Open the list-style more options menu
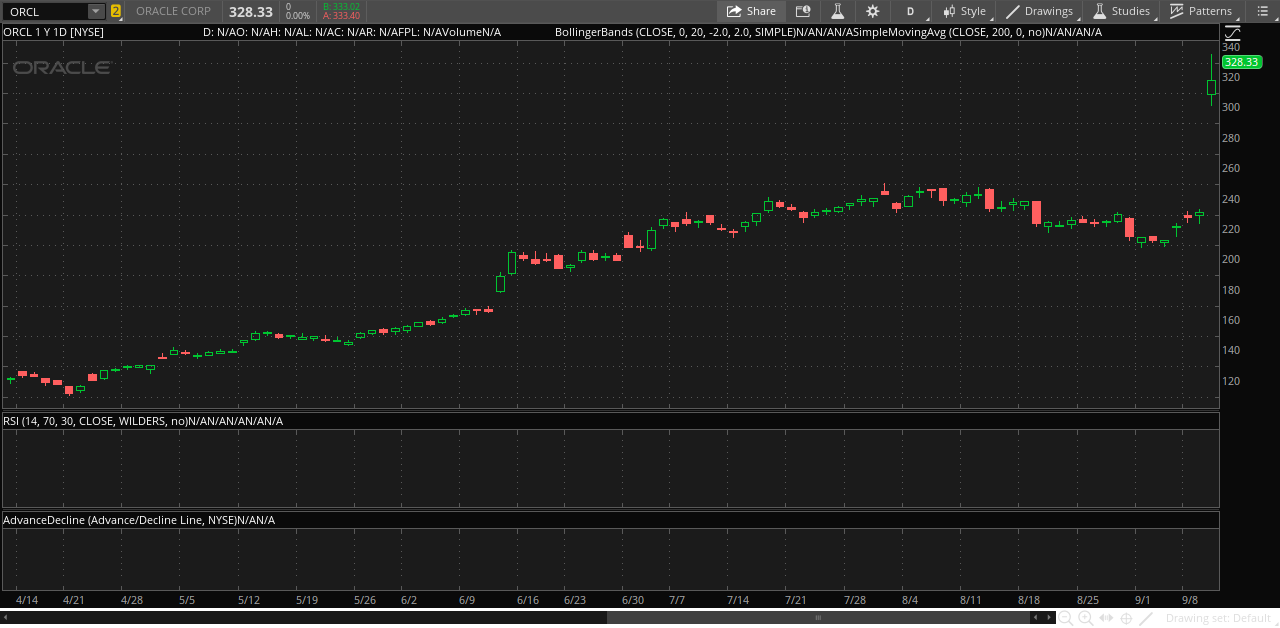 coord(1262,11)
